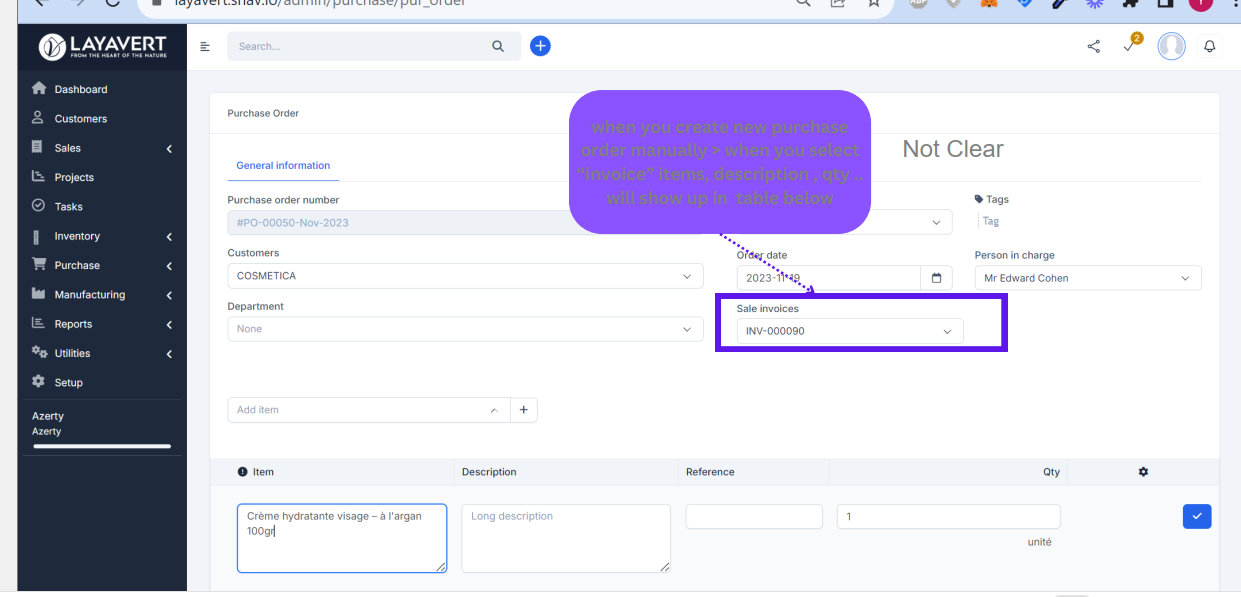The width and height of the screenshot is (1241, 597).
Task: Click the Long description text area
Action: [x=565, y=538]
